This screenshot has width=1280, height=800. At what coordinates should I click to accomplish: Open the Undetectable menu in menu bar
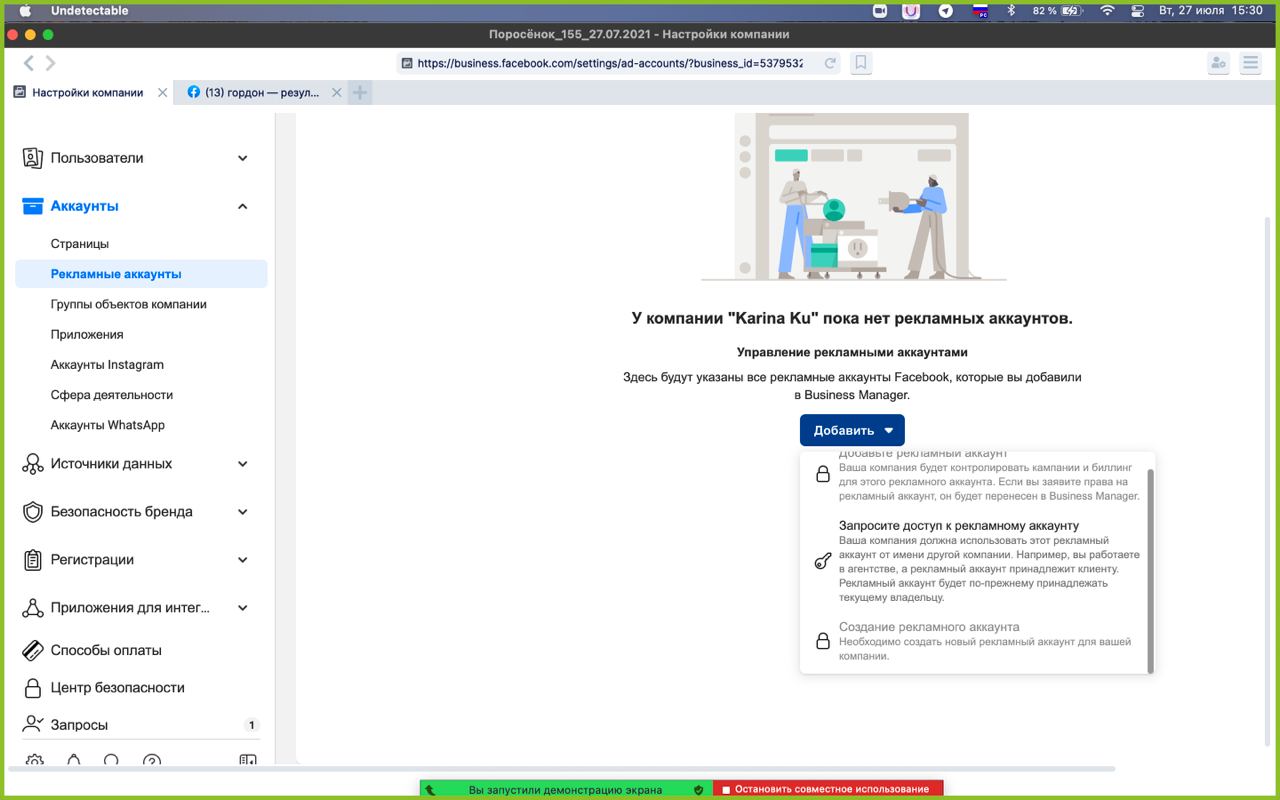(x=90, y=10)
